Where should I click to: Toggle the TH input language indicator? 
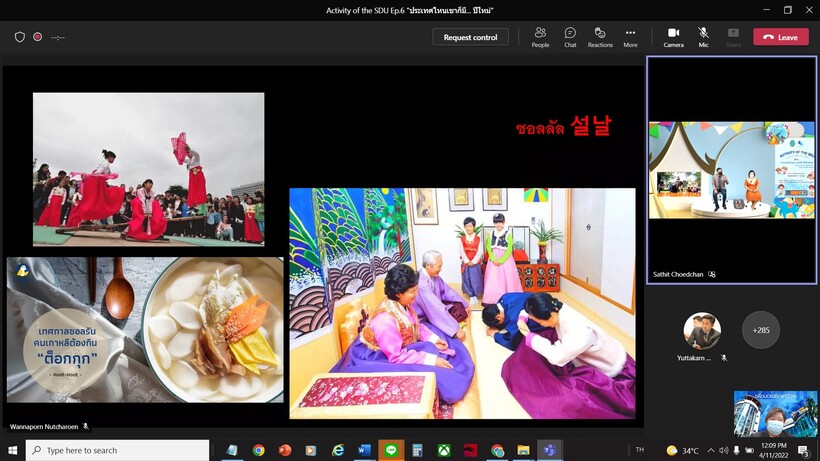coord(640,451)
